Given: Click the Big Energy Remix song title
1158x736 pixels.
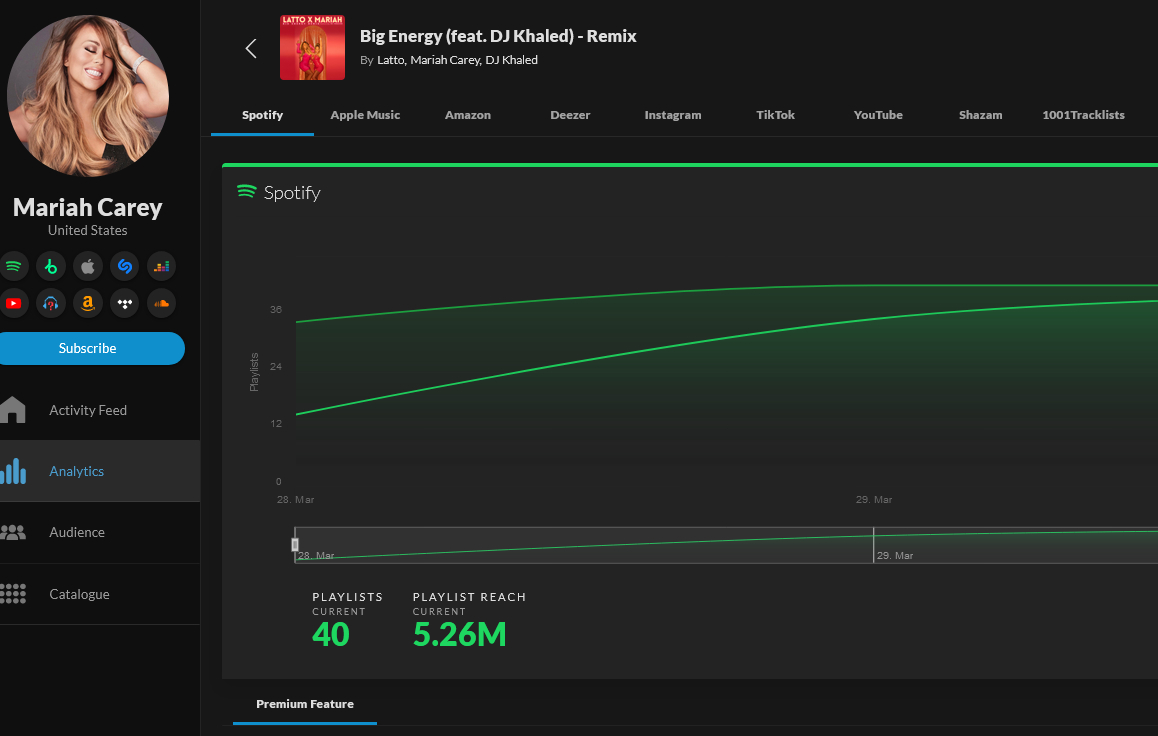Looking at the screenshot, I should point(498,36).
